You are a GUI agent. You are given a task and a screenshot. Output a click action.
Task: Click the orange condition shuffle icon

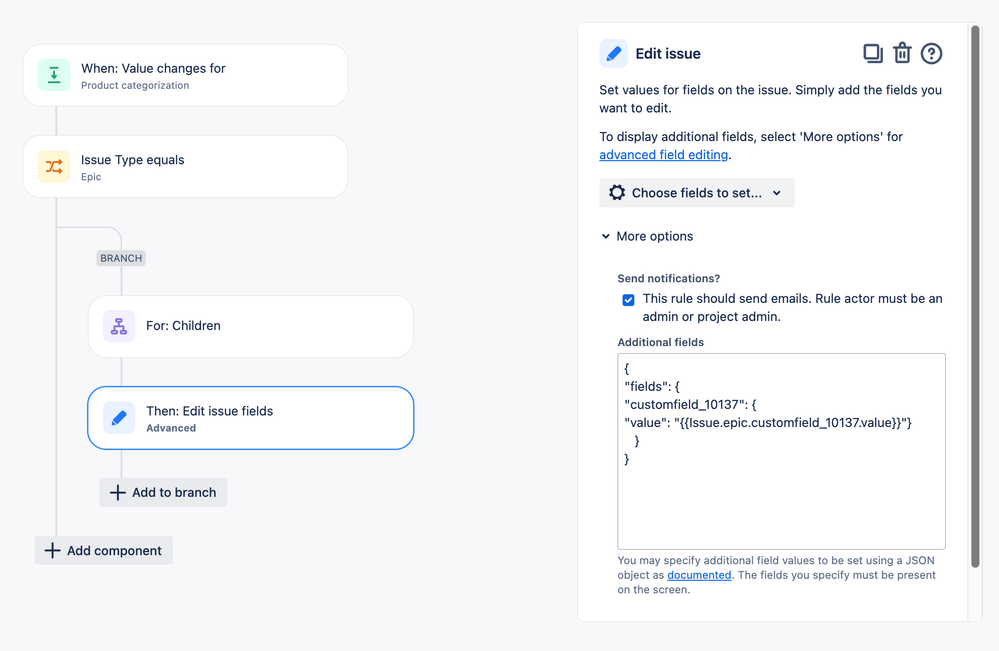tap(54, 167)
